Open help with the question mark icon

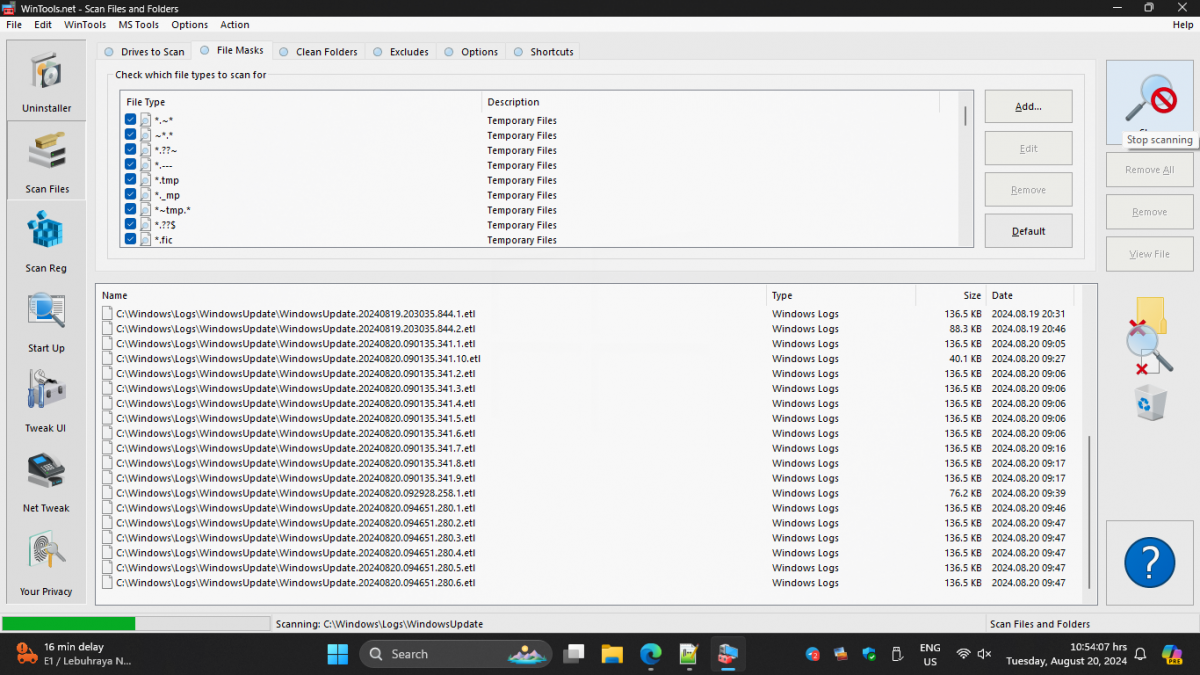(x=1149, y=563)
